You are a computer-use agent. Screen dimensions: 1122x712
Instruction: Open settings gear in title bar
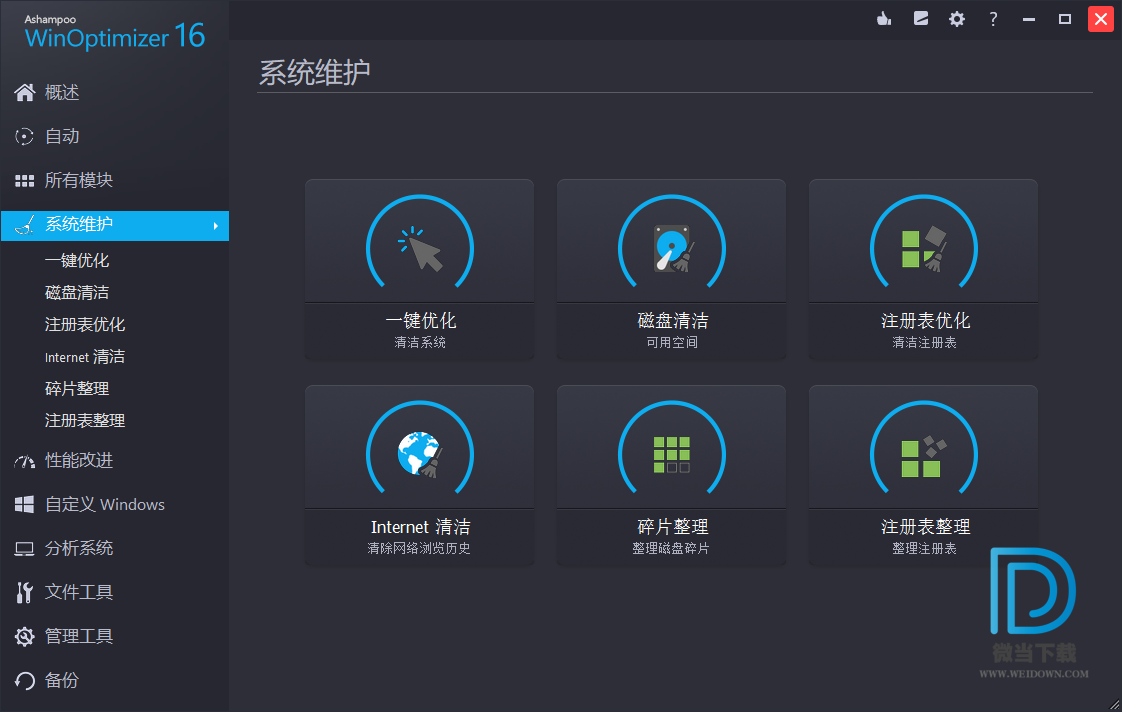click(957, 19)
